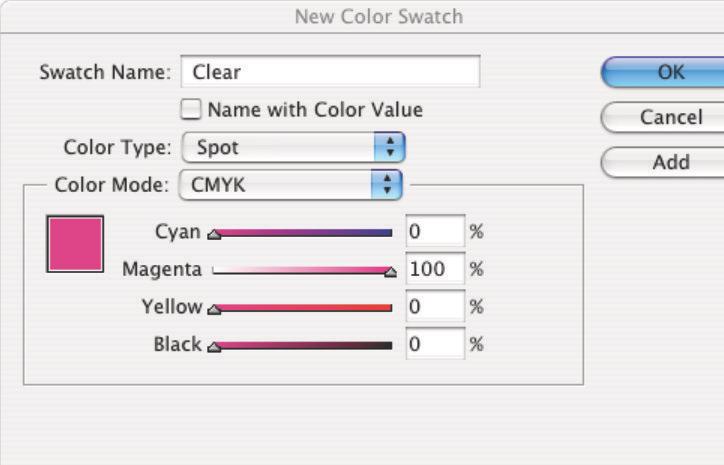This screenshot has height=465, width=724.
Task: Open the Color Mode CMYK dropdown
Action: (289, 185)
